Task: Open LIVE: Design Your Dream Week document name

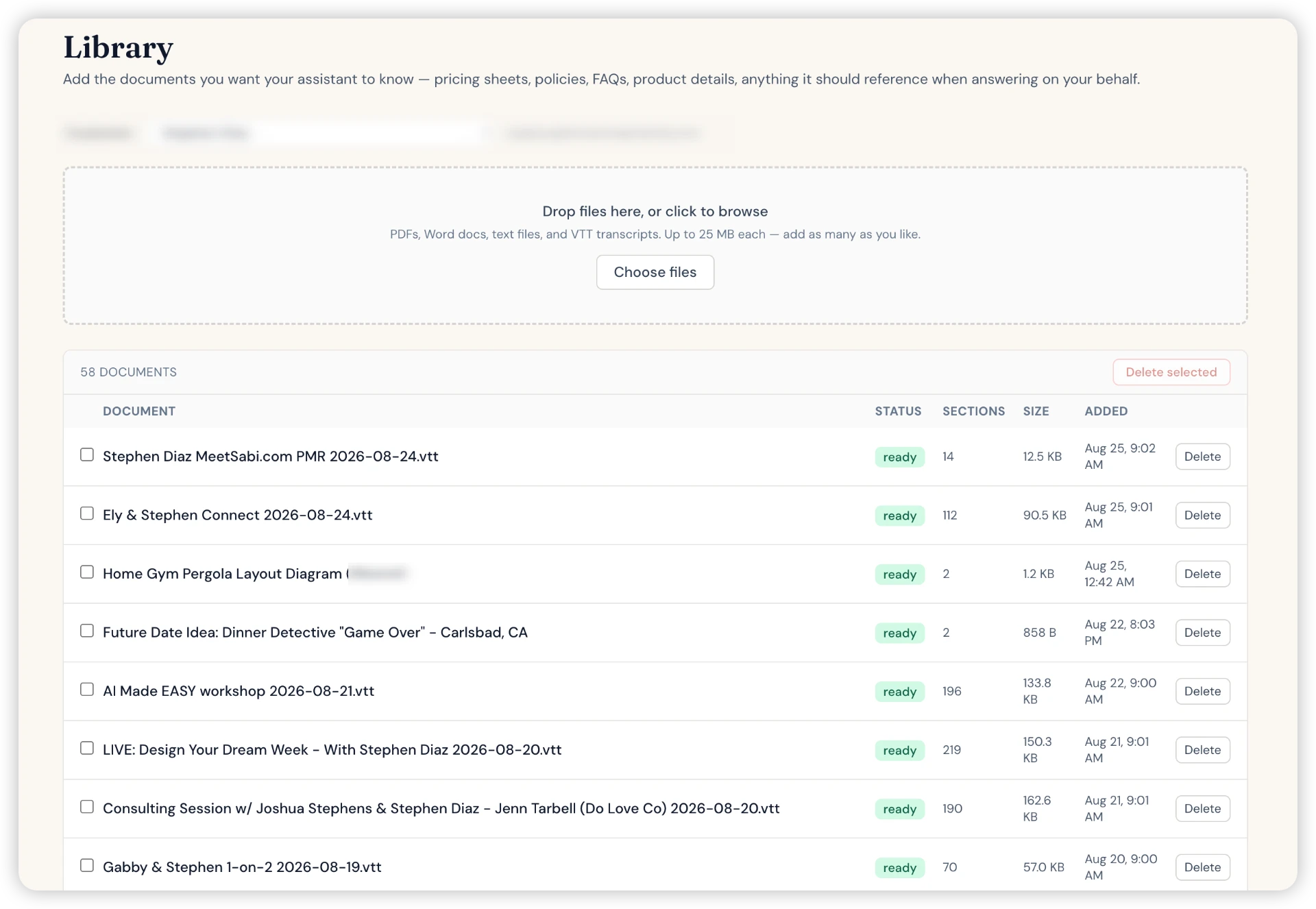Action: click(x=332, y=750)
